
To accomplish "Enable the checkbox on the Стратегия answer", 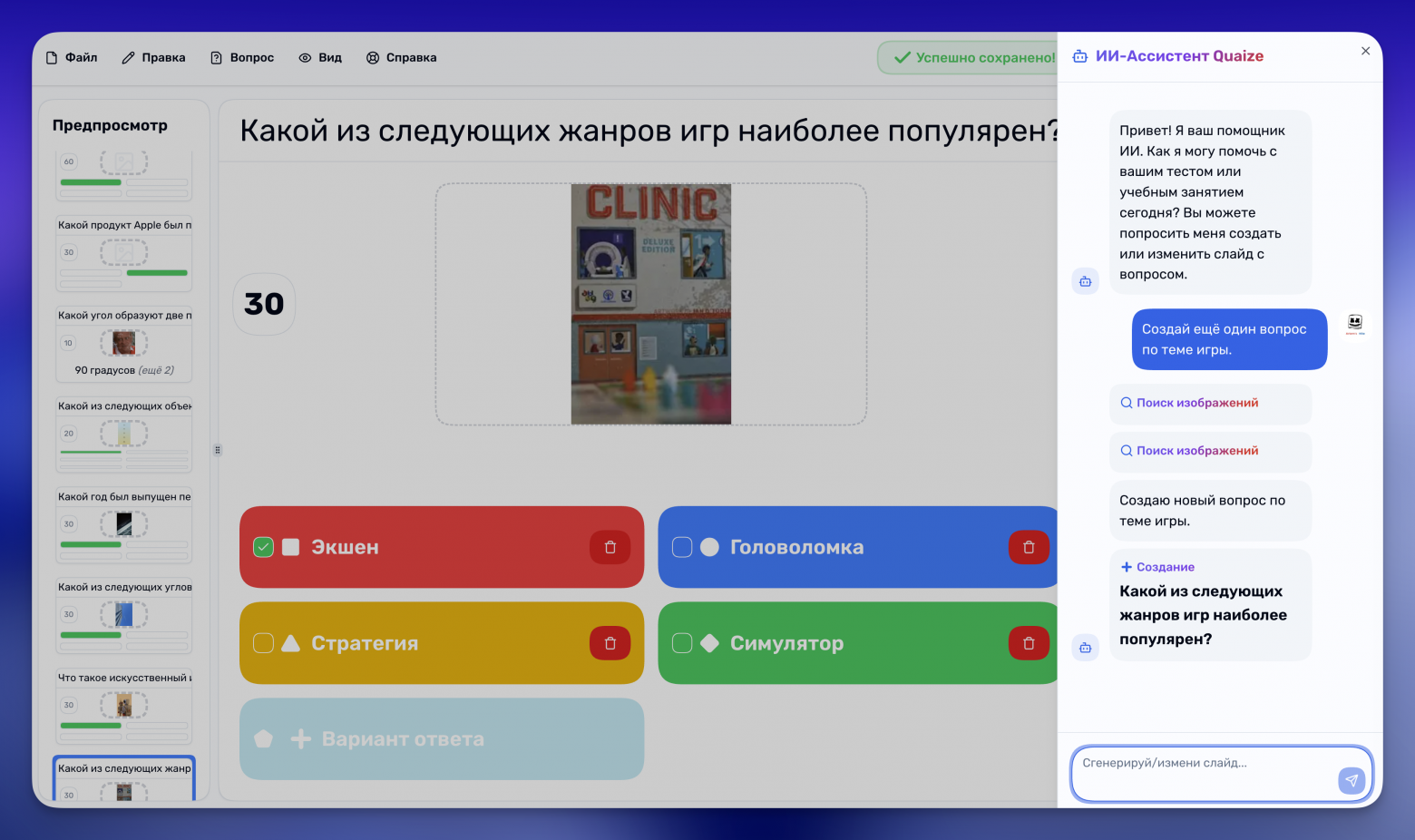I will tap(263, 643).
